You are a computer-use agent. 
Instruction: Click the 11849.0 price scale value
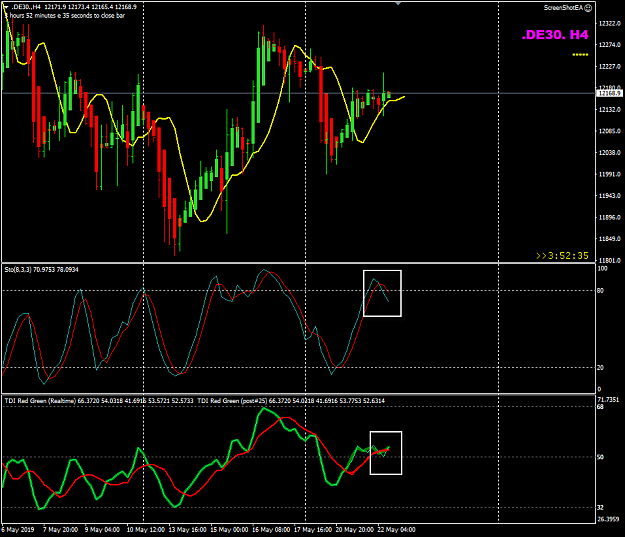[x=609, y=239]
